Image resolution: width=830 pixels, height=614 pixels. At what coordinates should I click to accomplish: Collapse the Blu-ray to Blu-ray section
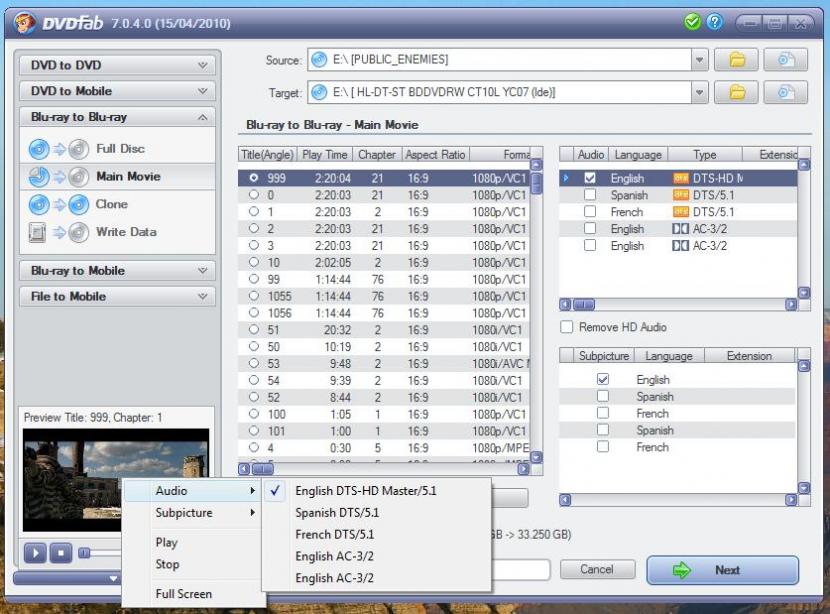click(x=118, y=117)
